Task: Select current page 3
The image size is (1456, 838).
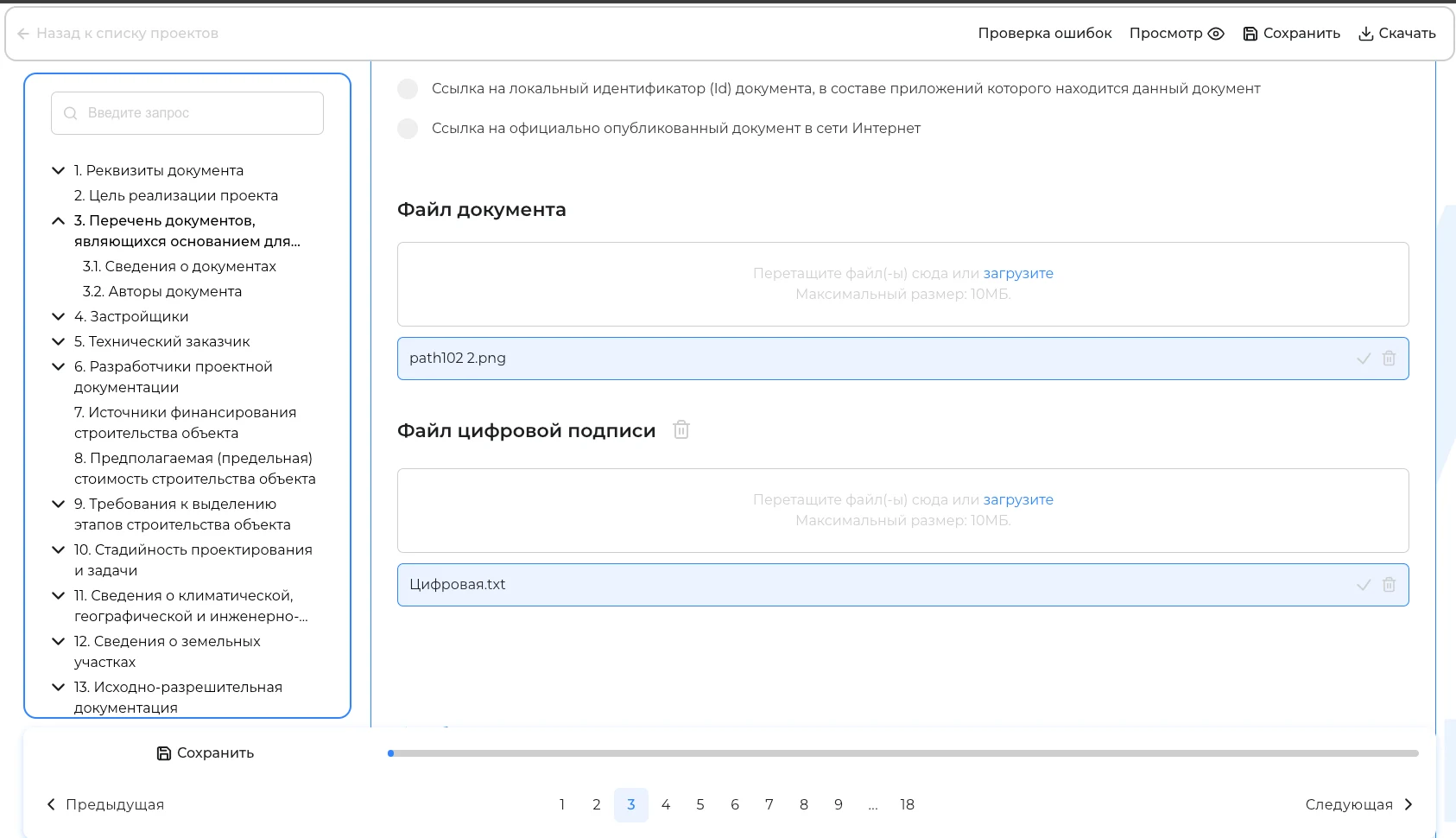Action: [631, 805]
